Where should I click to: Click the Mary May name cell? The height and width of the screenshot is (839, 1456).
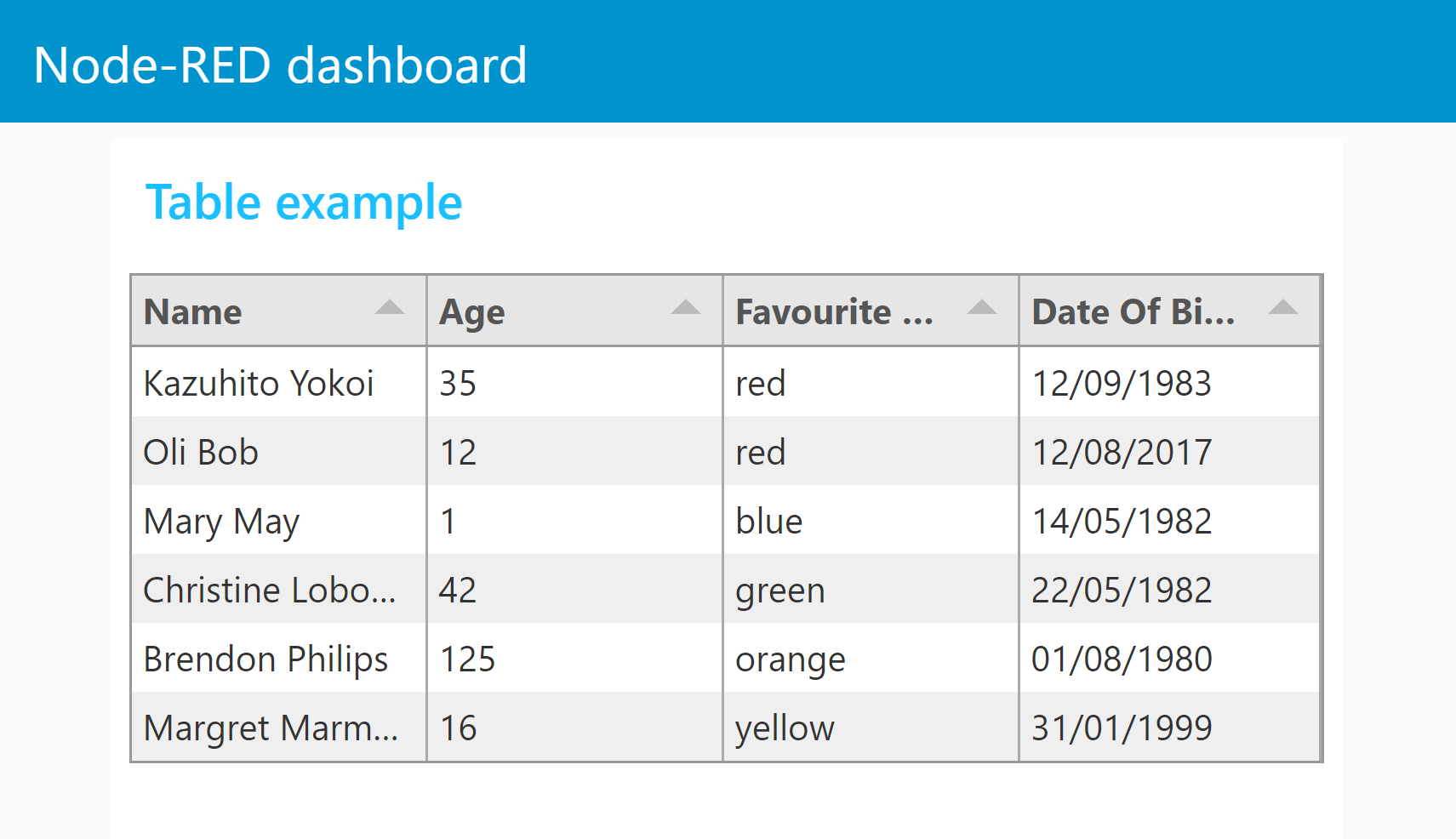coord(221,522)
